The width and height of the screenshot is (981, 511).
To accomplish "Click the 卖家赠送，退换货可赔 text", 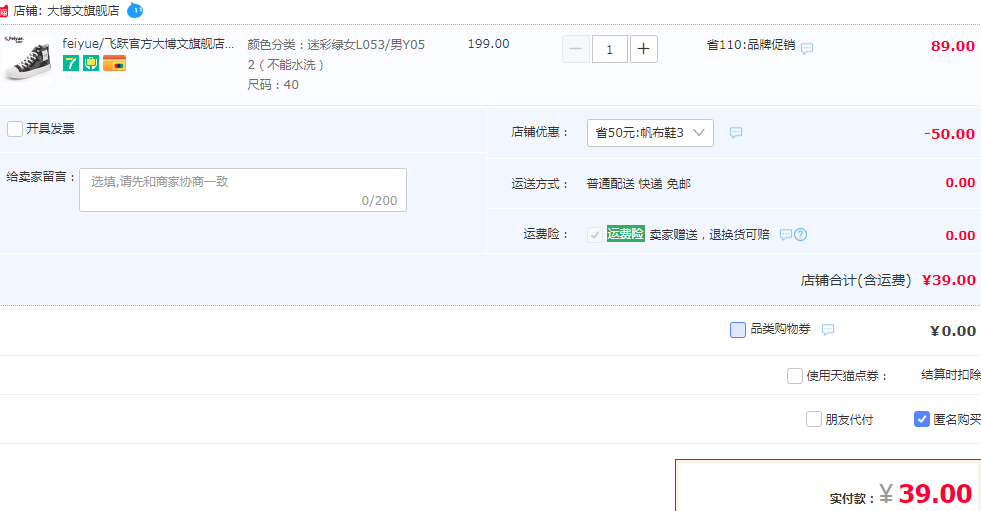I will coord(709,235).
